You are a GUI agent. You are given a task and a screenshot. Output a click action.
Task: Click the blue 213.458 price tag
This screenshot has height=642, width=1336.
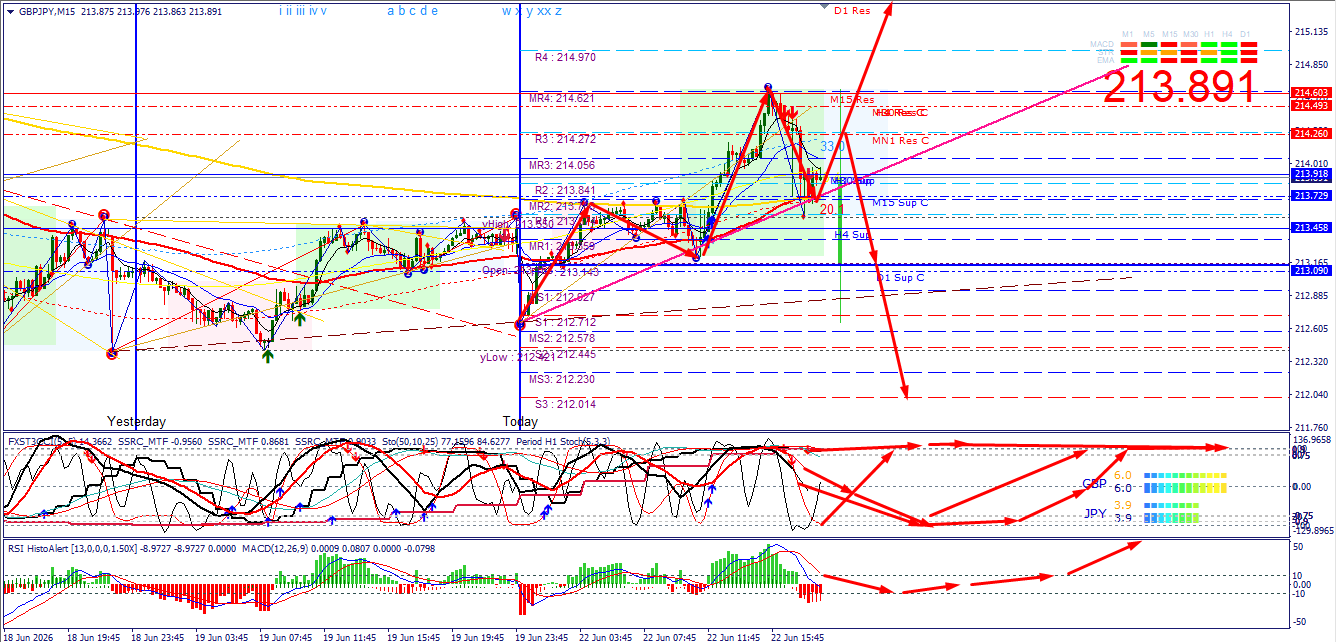point(1310,228)
